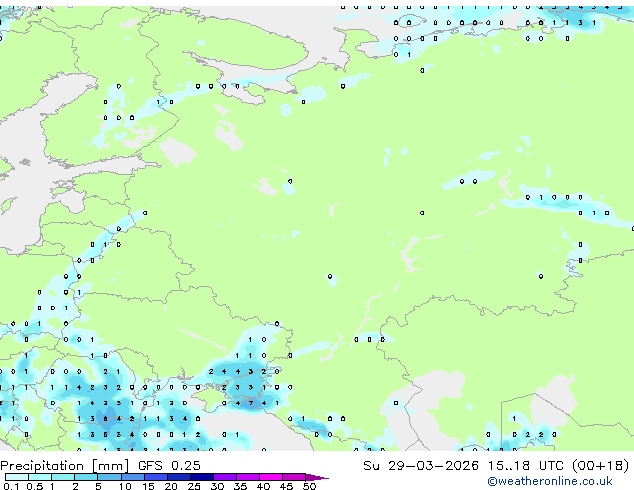Click the '25' legend scale label

click(x=194, y=486)
